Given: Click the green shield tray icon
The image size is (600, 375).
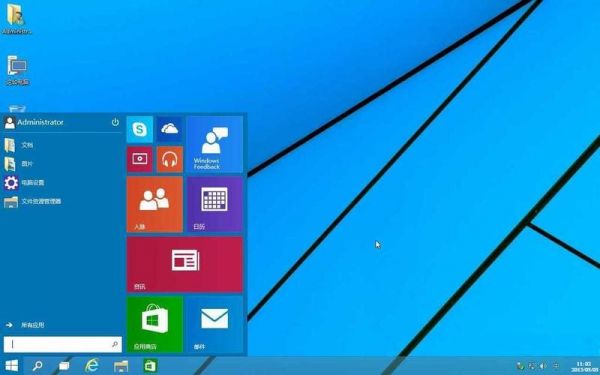Looking at the screenshot, I should [x=520, y=366].
